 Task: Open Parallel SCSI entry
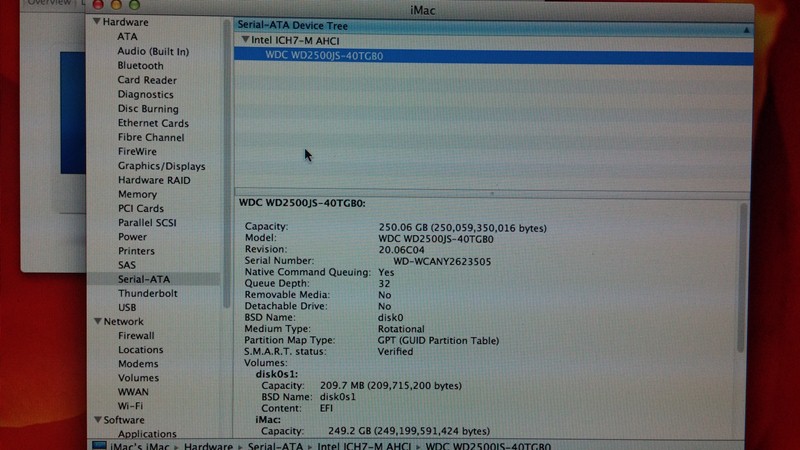pos(147,222)
